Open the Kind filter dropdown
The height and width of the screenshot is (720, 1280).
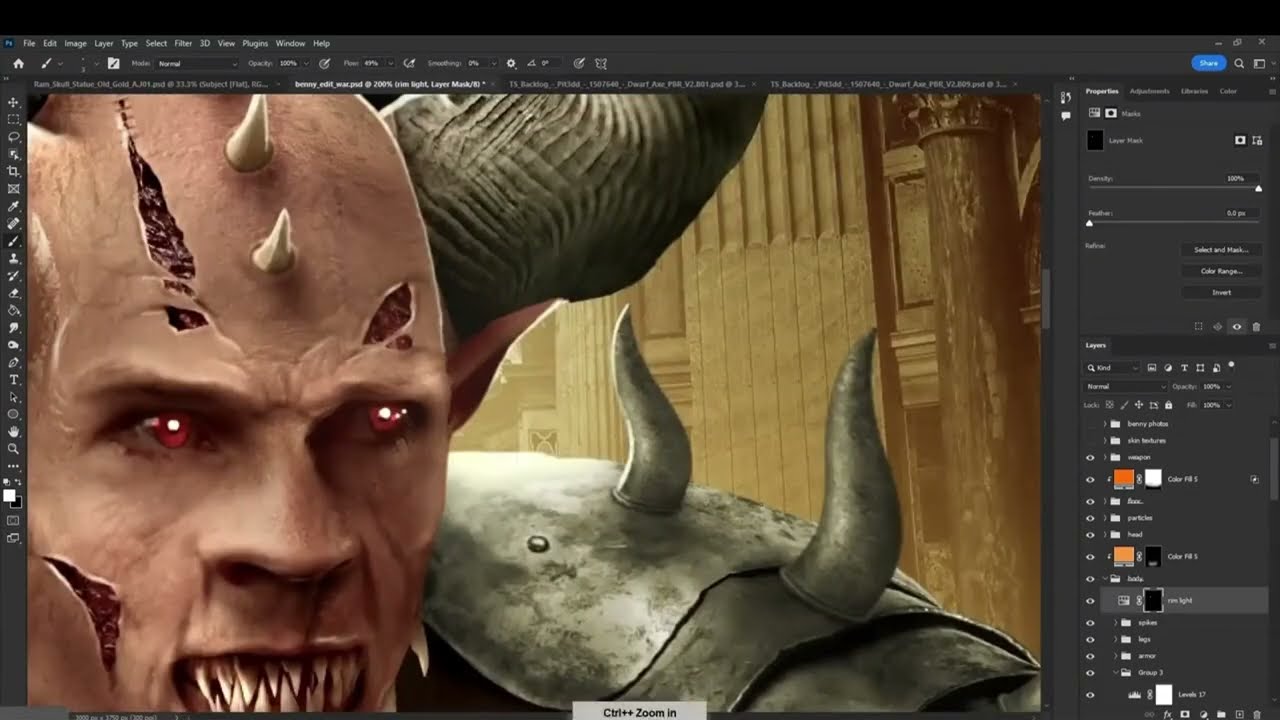1113,368
